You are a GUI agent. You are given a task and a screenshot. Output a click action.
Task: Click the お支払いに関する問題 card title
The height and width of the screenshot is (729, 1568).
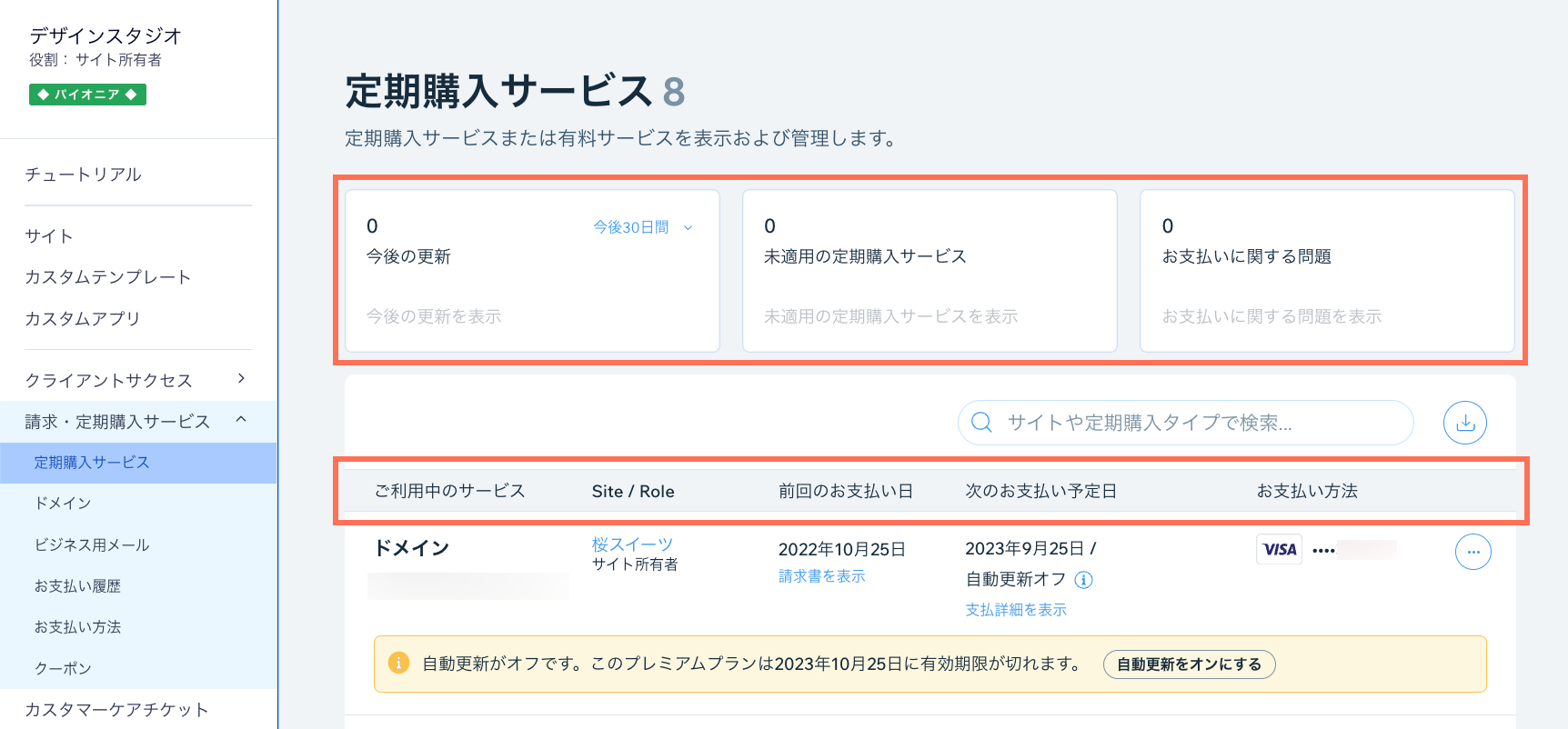[x=1246, y=256]
